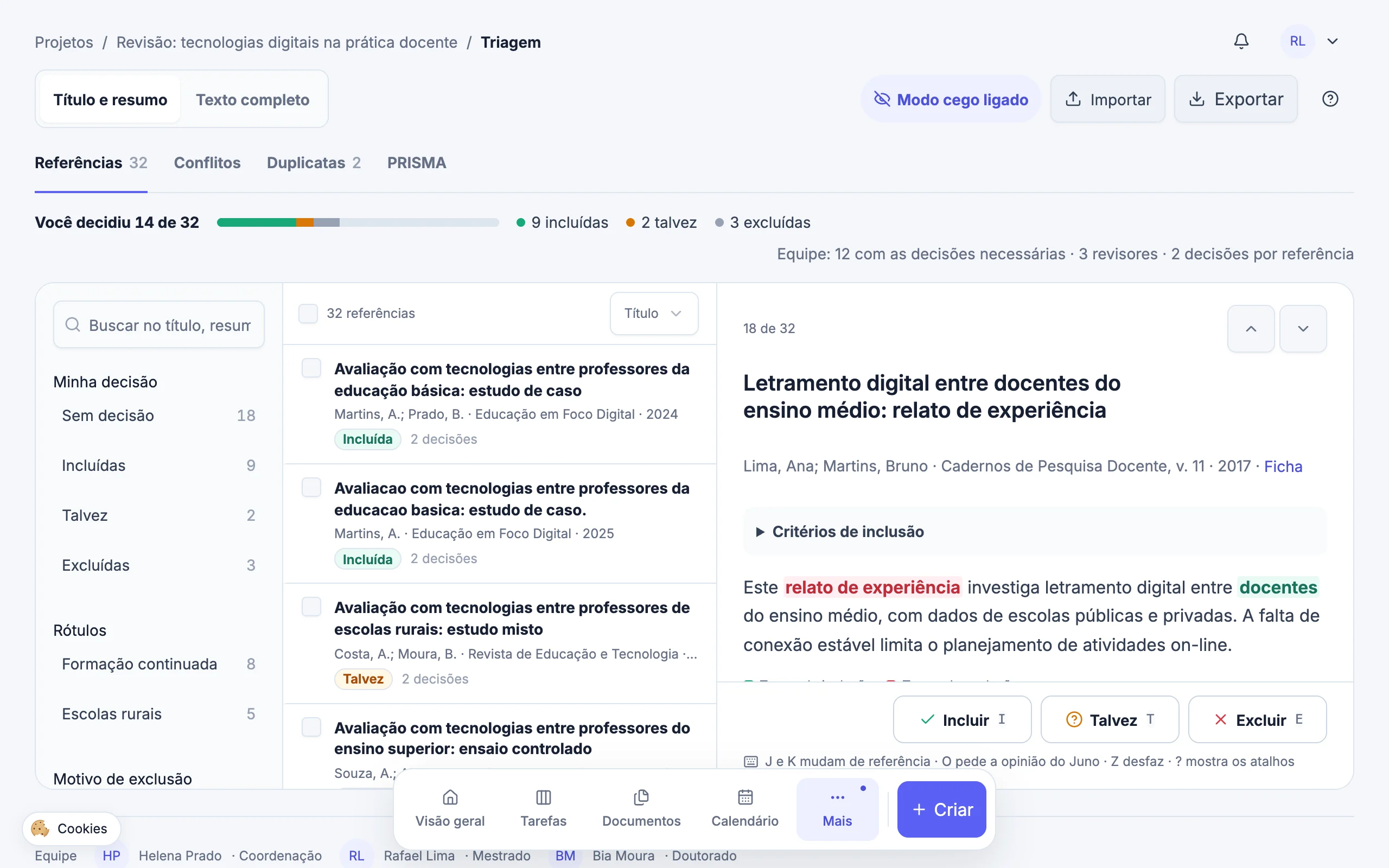Click the Criar button

tap(941, 809)
